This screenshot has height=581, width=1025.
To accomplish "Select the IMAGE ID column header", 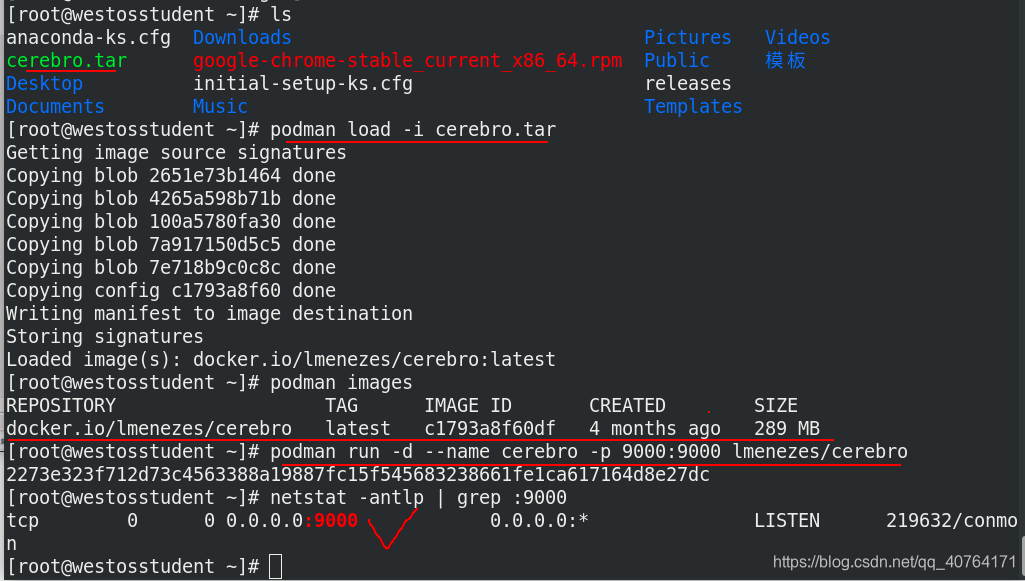I will [x=468, y=406].
